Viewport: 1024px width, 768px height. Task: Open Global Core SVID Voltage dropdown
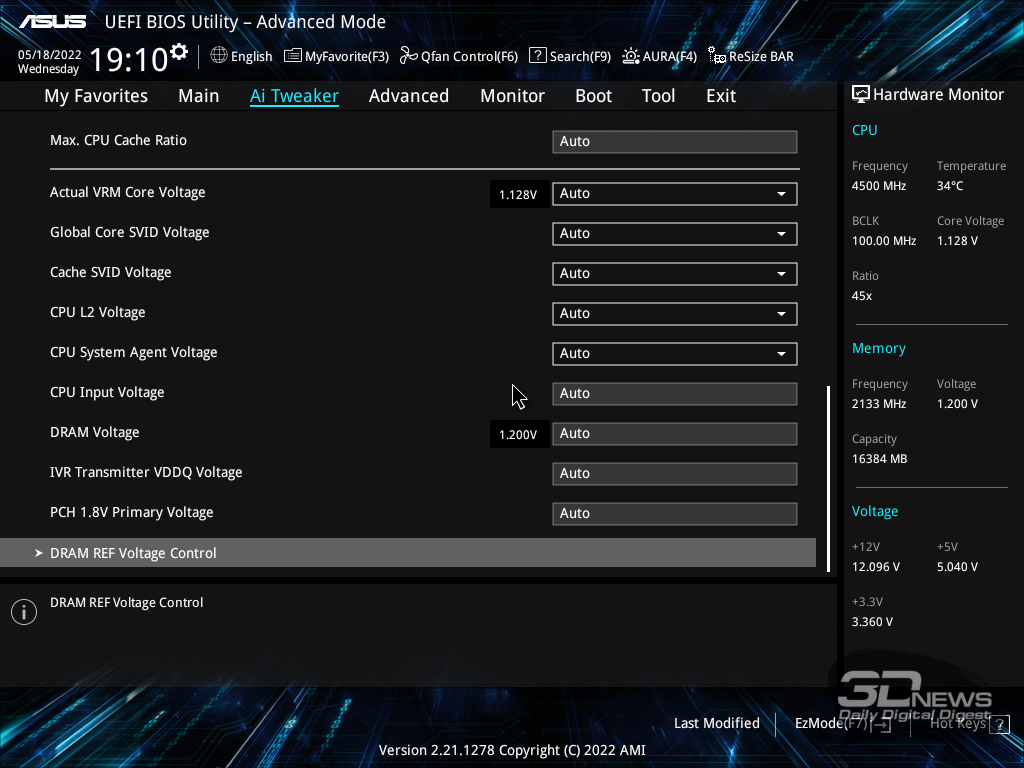(675, 233)
